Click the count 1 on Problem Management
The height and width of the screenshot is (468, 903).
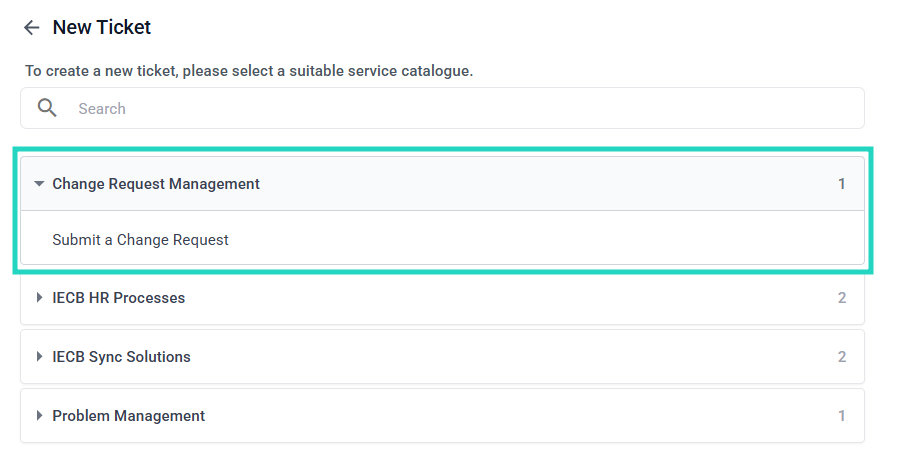pos(842,416)
